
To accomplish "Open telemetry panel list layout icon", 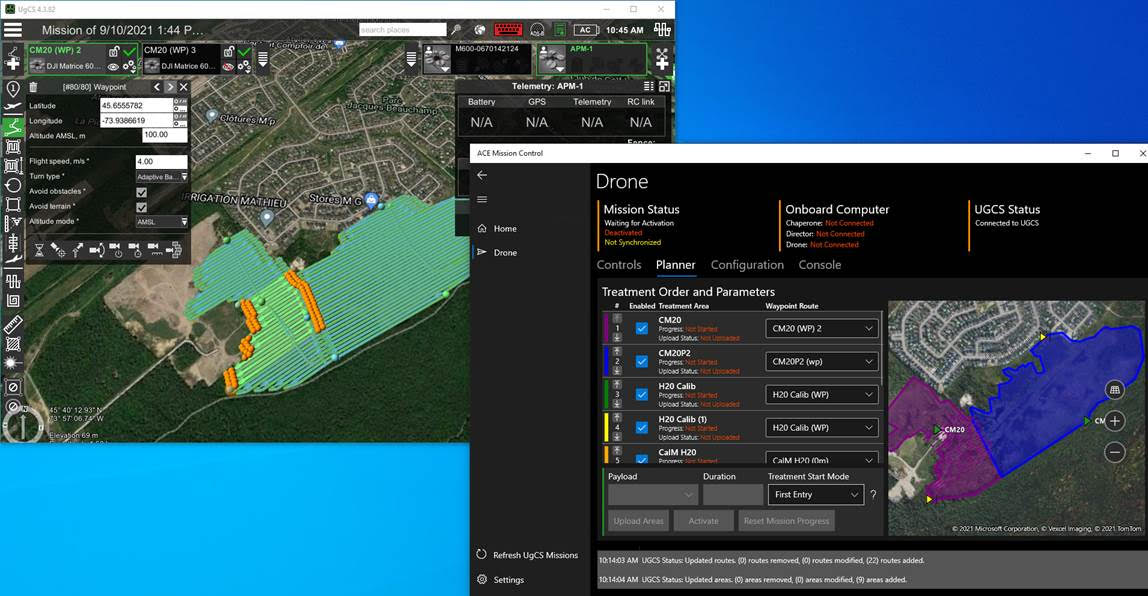I will [649, 86].
